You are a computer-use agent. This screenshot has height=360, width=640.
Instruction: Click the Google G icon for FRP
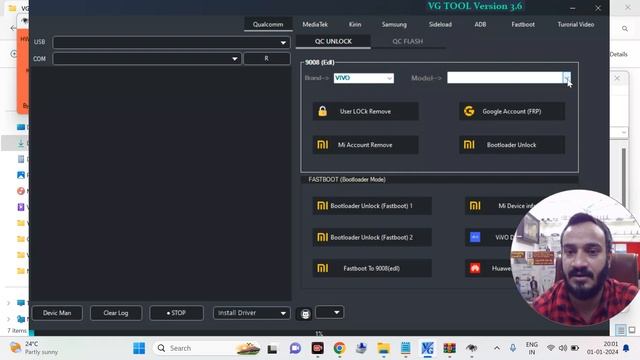pos(469,111)
